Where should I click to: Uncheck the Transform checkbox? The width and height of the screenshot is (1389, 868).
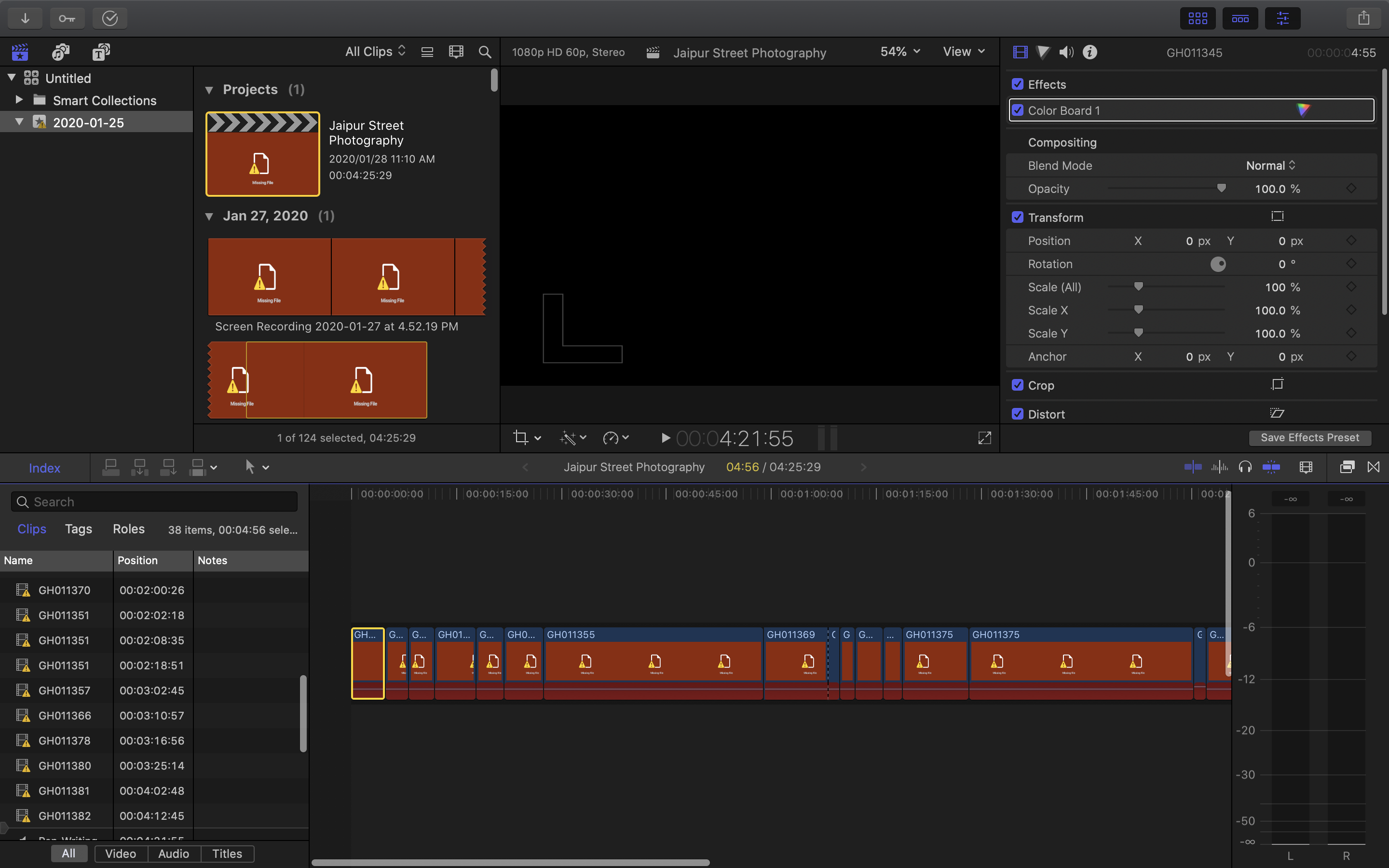pyautogui.click(x=1018, y=217)
